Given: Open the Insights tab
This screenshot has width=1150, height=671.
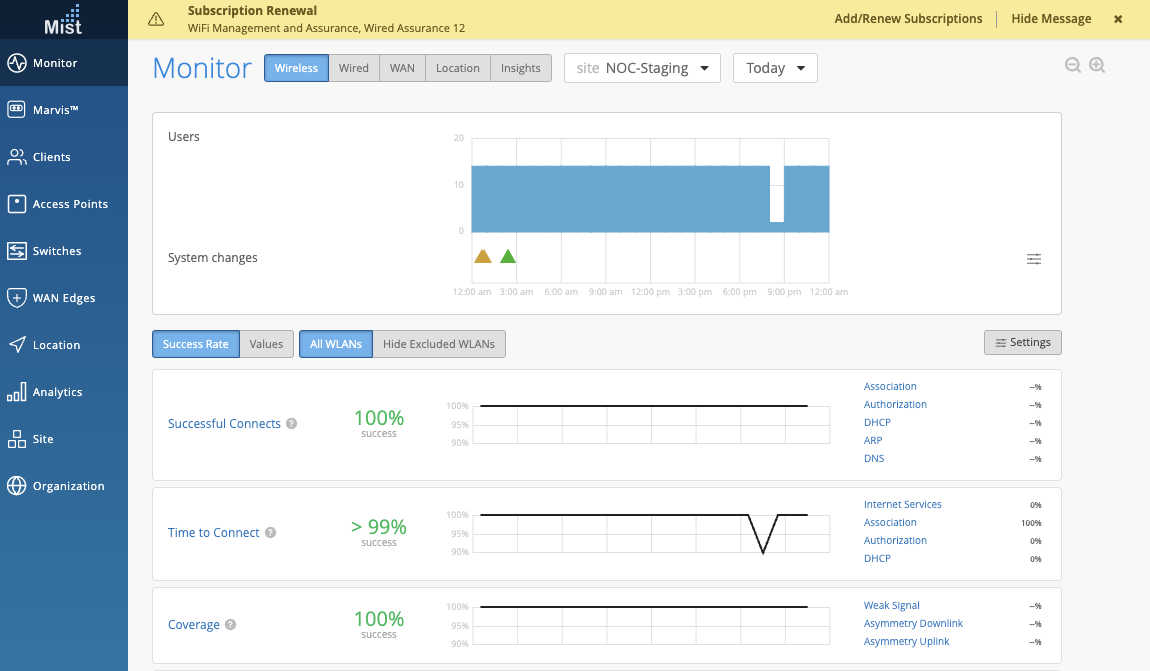Looking at the screenshot, I should tap(520, 68).
